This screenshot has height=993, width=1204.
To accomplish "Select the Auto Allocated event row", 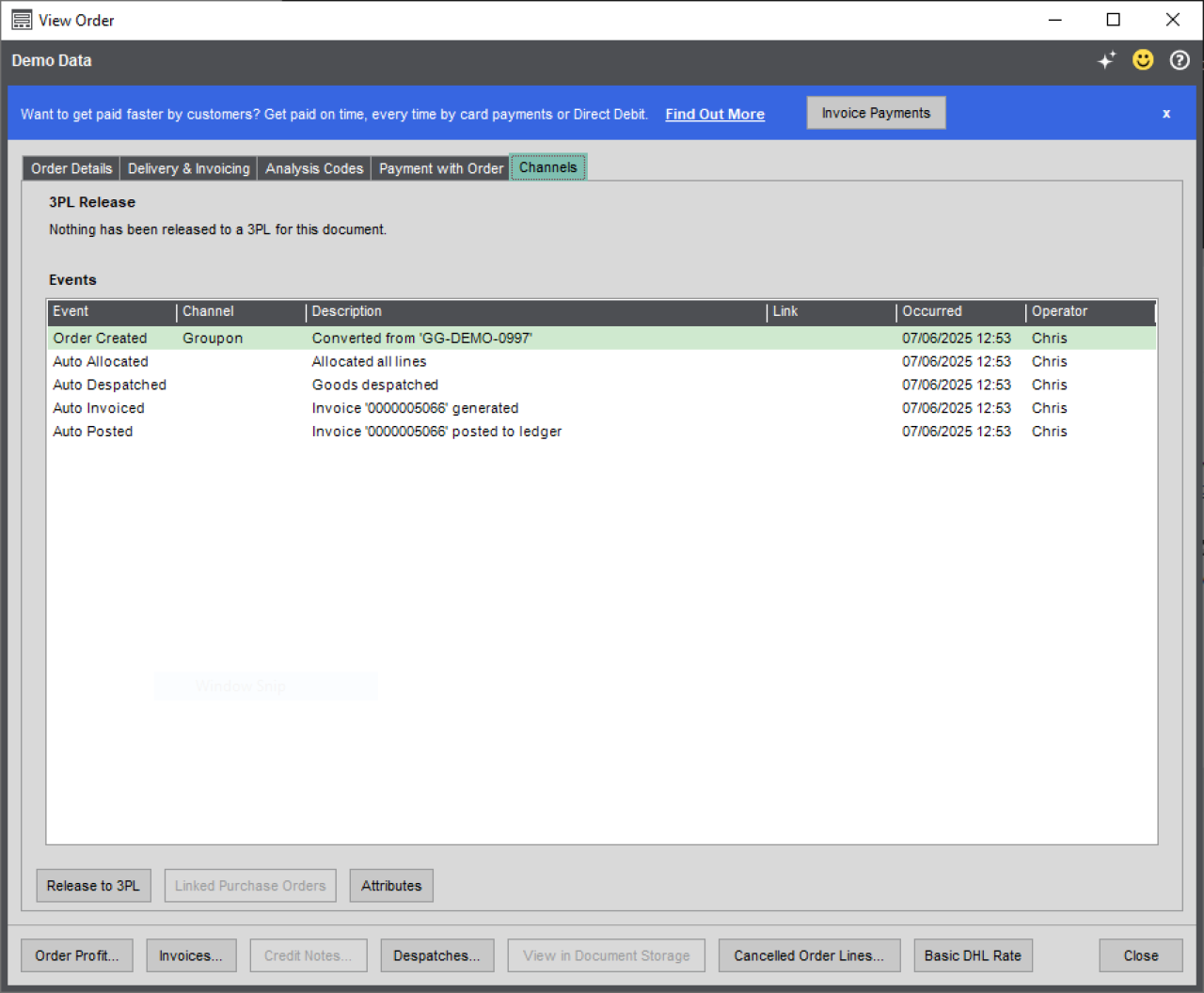I will tap(602, 362).
